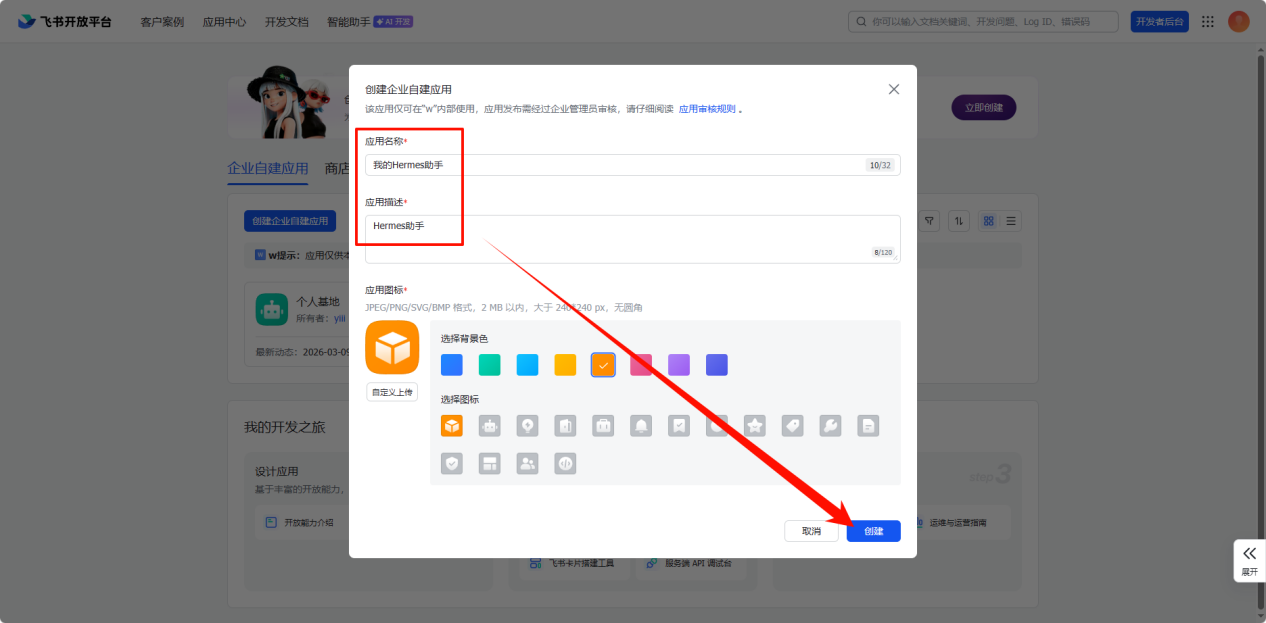
Task: Click the 创建 button
Action: (873, 531)
